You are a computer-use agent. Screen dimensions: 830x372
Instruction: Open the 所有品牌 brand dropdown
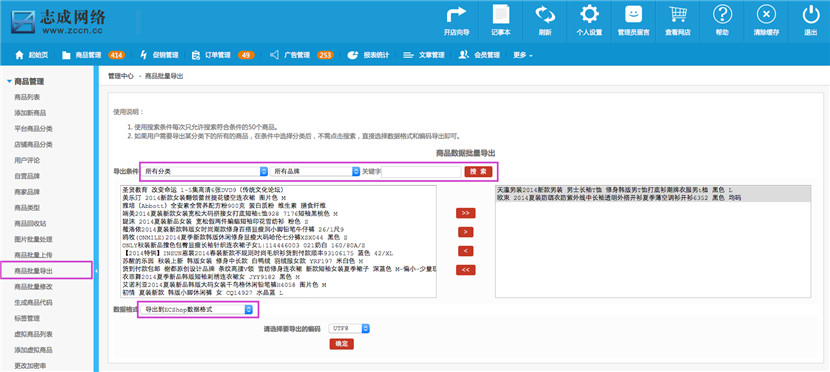(315, 171)
